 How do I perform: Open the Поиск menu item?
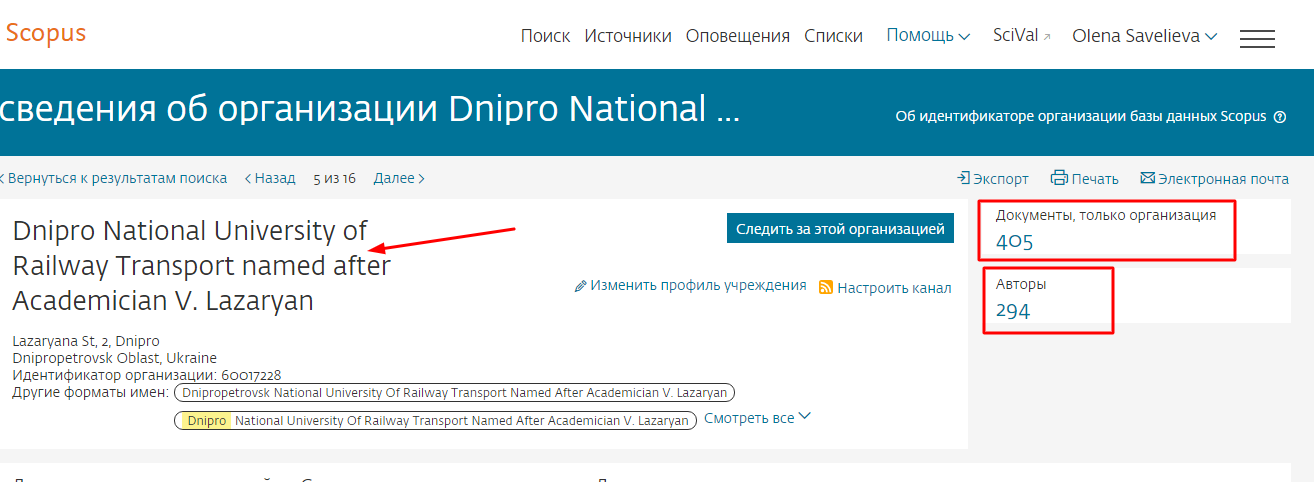click(x=545, y=36)
